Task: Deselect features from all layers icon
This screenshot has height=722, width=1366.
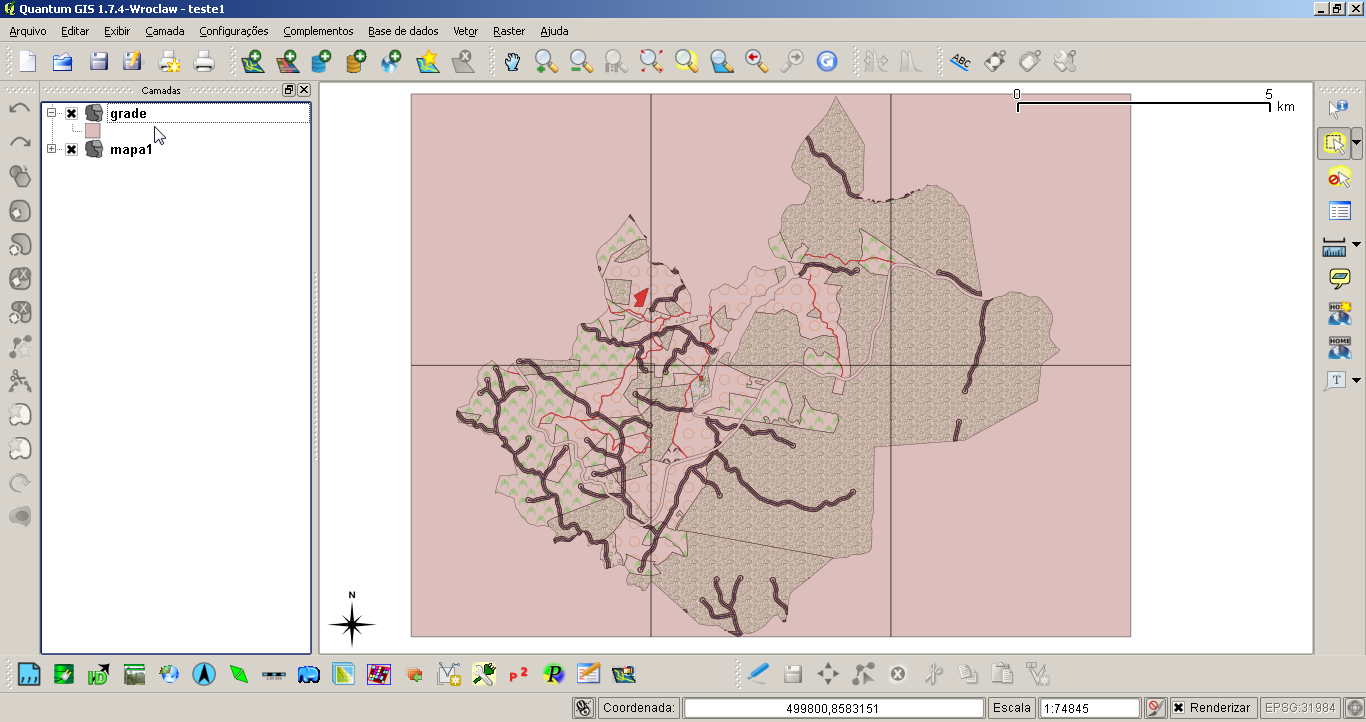Action: pos(1339,177)
